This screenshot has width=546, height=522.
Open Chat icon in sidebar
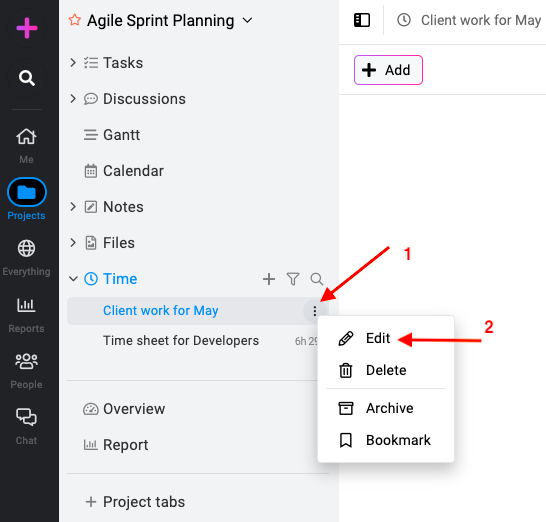(x=26, y=417)
